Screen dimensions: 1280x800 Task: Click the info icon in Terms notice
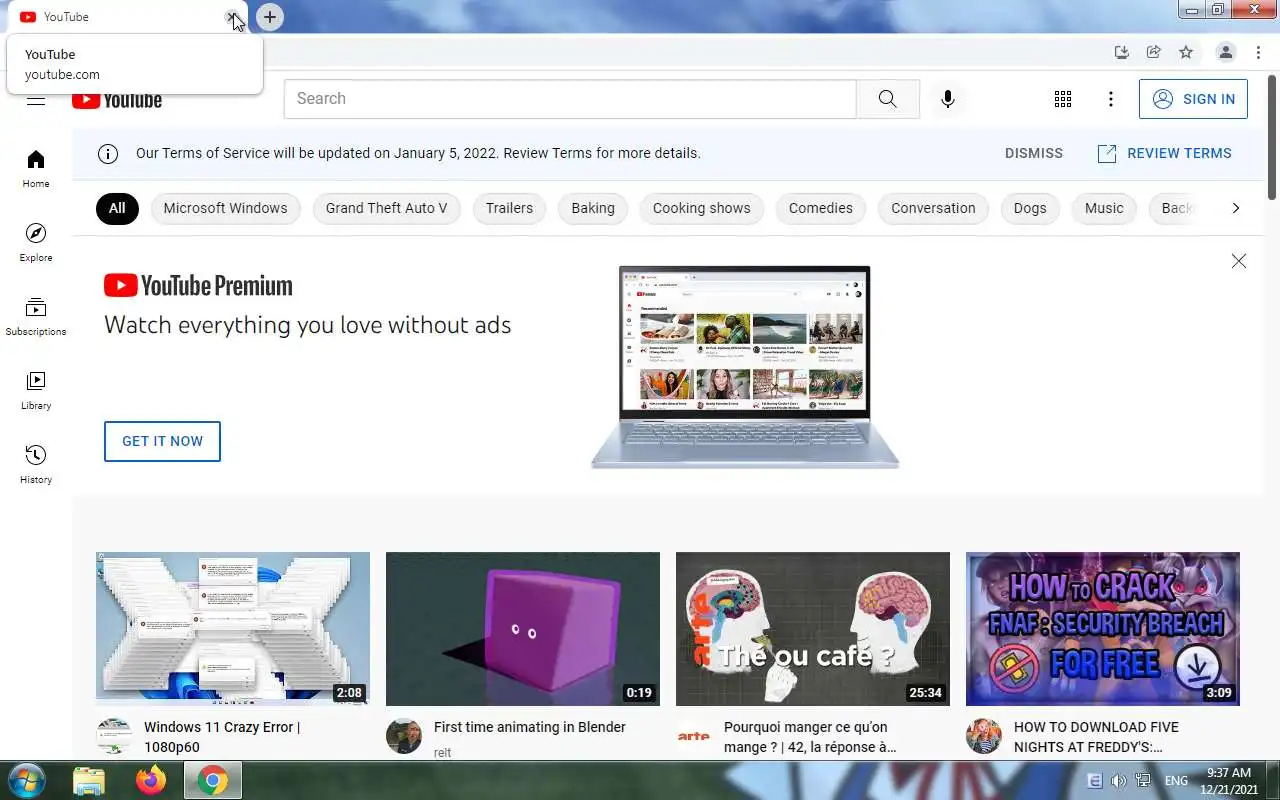click(108, 154)
